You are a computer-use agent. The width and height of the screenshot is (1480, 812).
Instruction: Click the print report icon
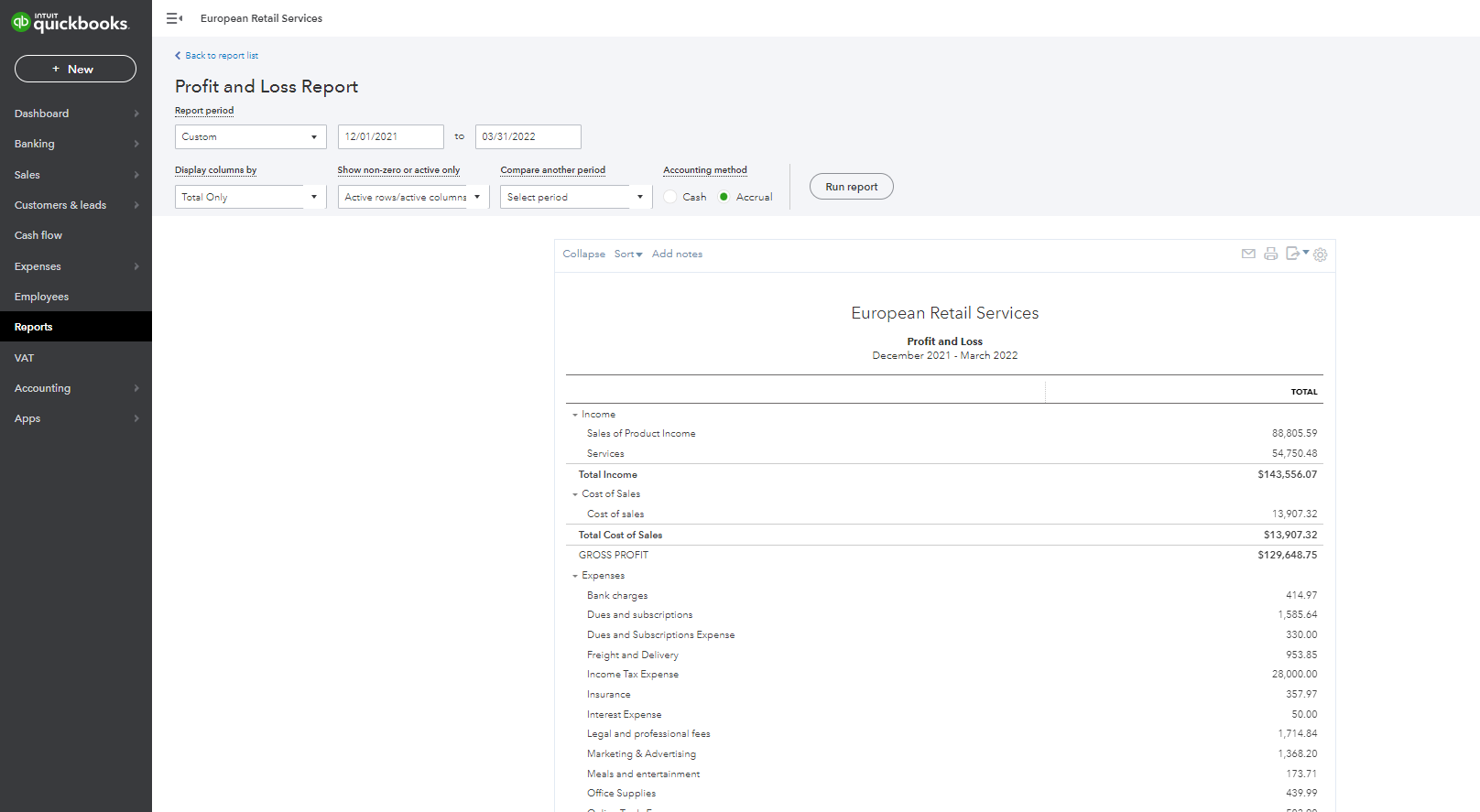[1270, 254]
